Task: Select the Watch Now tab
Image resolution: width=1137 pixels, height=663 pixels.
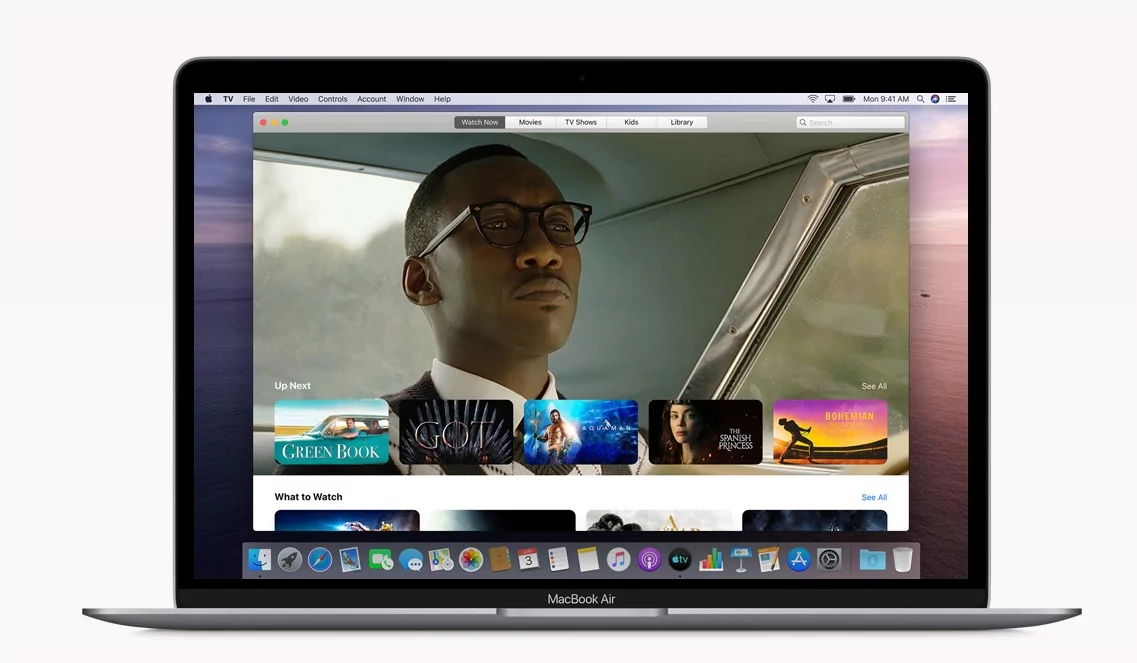Action: coord(480,123)
